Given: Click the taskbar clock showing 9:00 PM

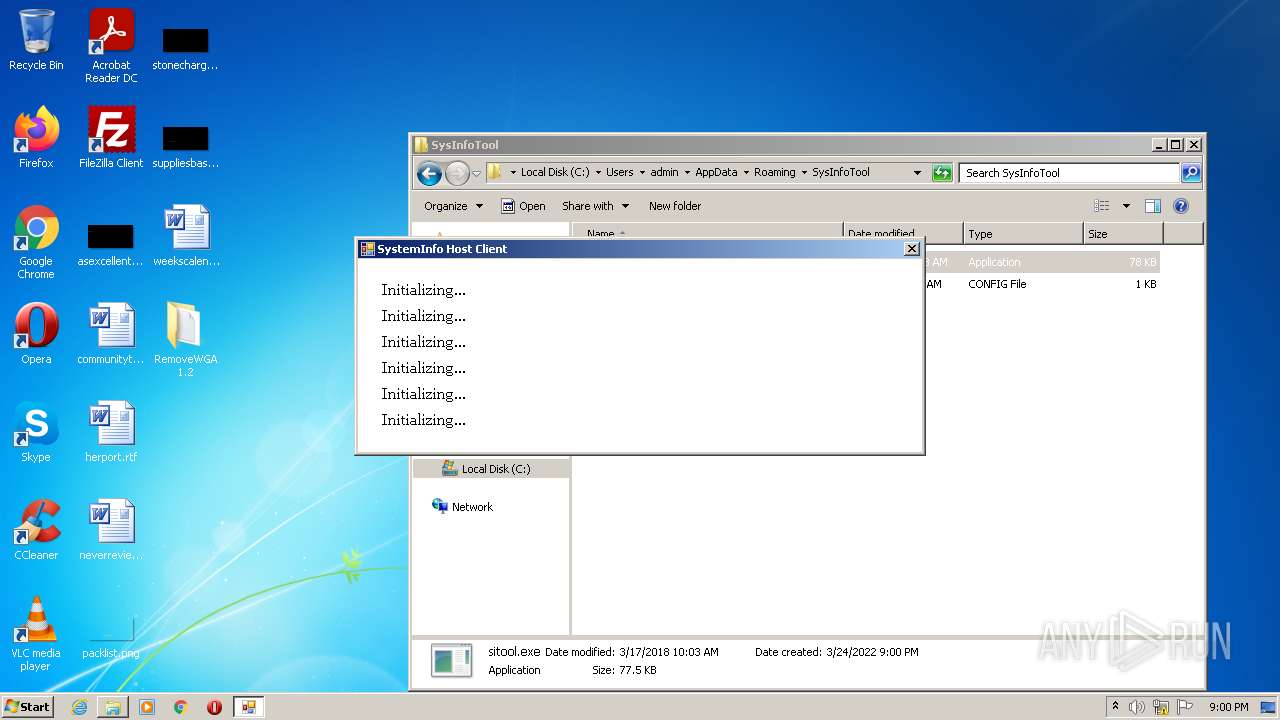Looking at the screenshot, I should click(x=1228, y=707).
